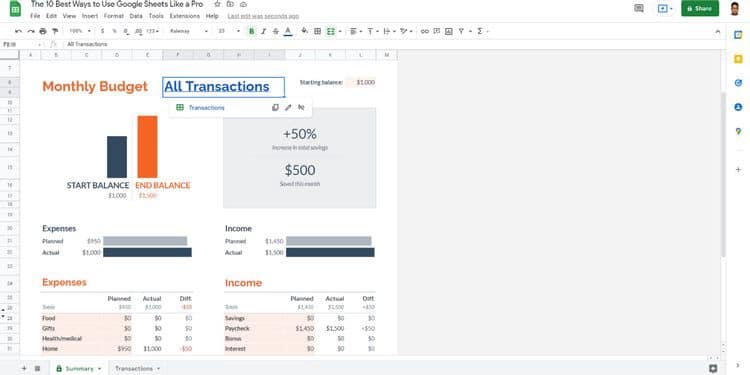Open the Summary tab dropdown arrow
This screenshot has height=375, width=750.
[99, 369]
